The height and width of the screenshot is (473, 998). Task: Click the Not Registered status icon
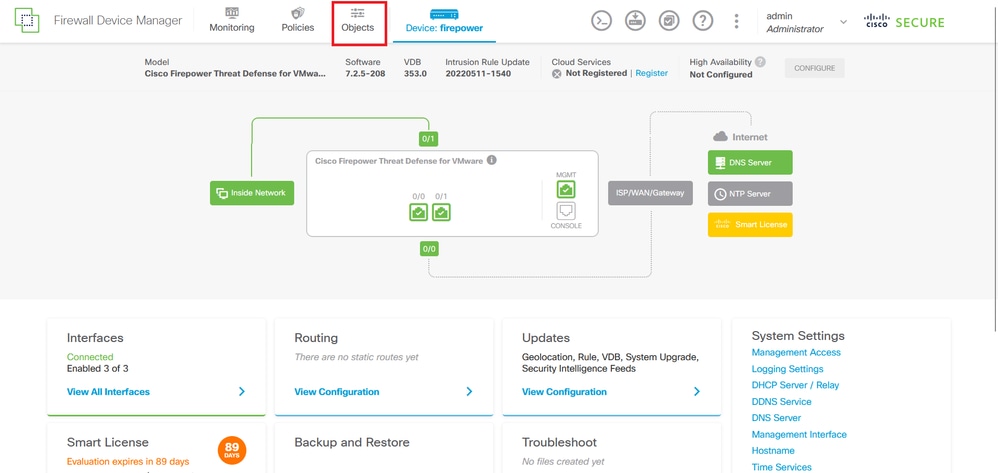(x=557, y=74)
